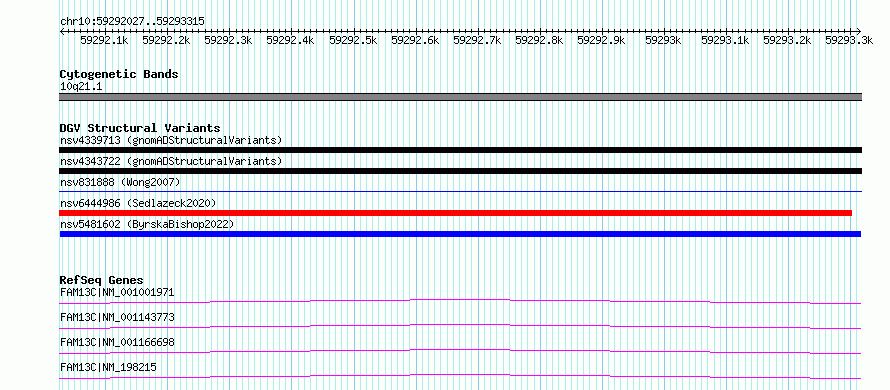Click ruler tick label 59292.5k

coord(353,40)
